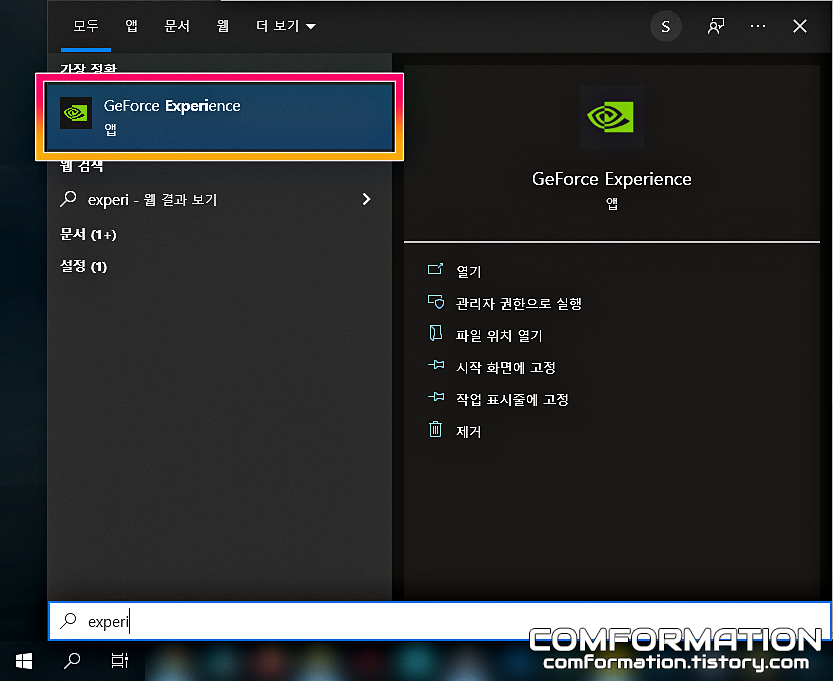Select 시작 화면에 고정

(506, 367)
